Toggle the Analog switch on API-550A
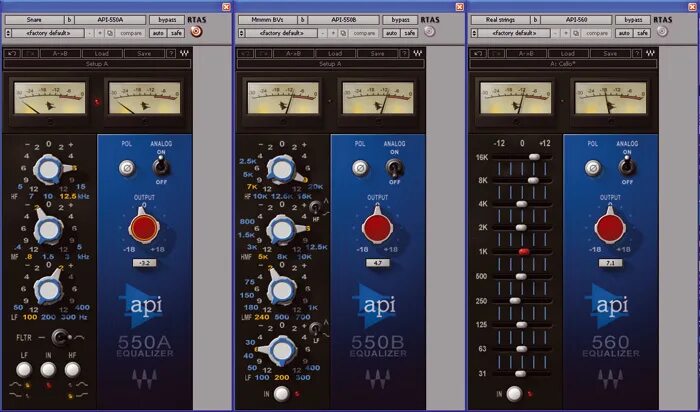 click(x=161, y=166)
